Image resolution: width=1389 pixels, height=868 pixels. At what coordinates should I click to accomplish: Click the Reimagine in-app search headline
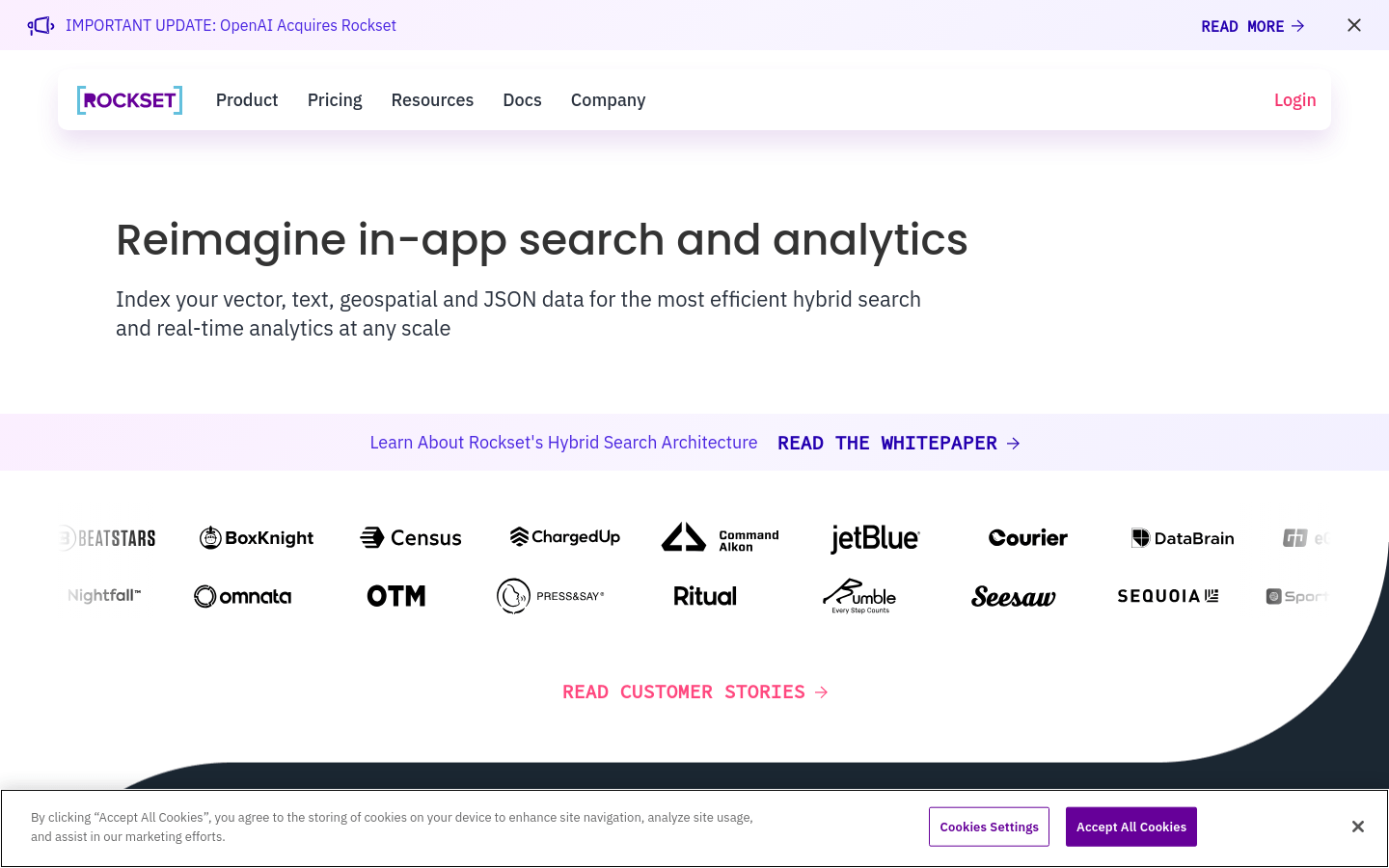tap(541, 239)
